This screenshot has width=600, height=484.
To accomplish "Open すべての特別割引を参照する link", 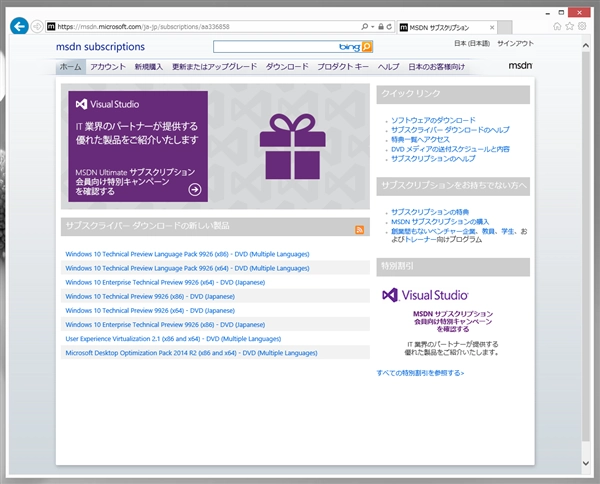I will [x=420, y=373].
